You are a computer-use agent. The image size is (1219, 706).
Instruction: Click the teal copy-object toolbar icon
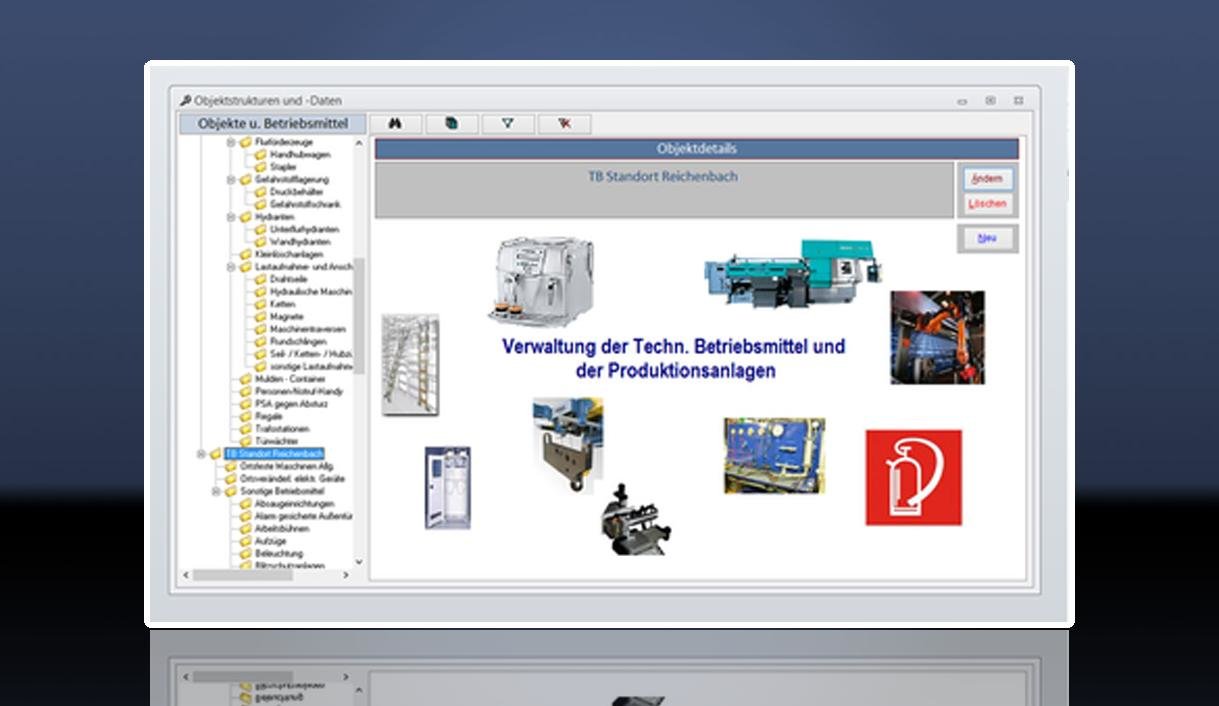pyautogui.click(x=451, y=124)
